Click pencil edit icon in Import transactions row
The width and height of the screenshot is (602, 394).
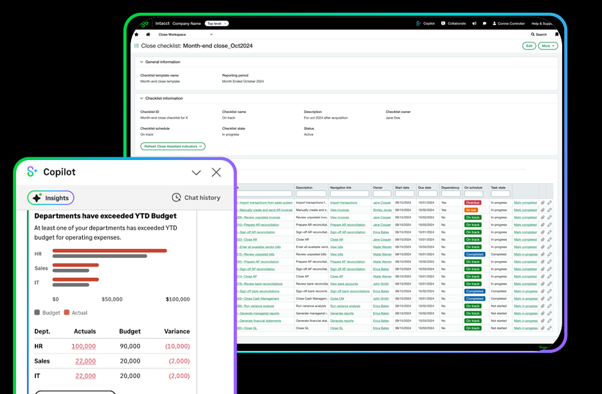click(x=549, y=202)
